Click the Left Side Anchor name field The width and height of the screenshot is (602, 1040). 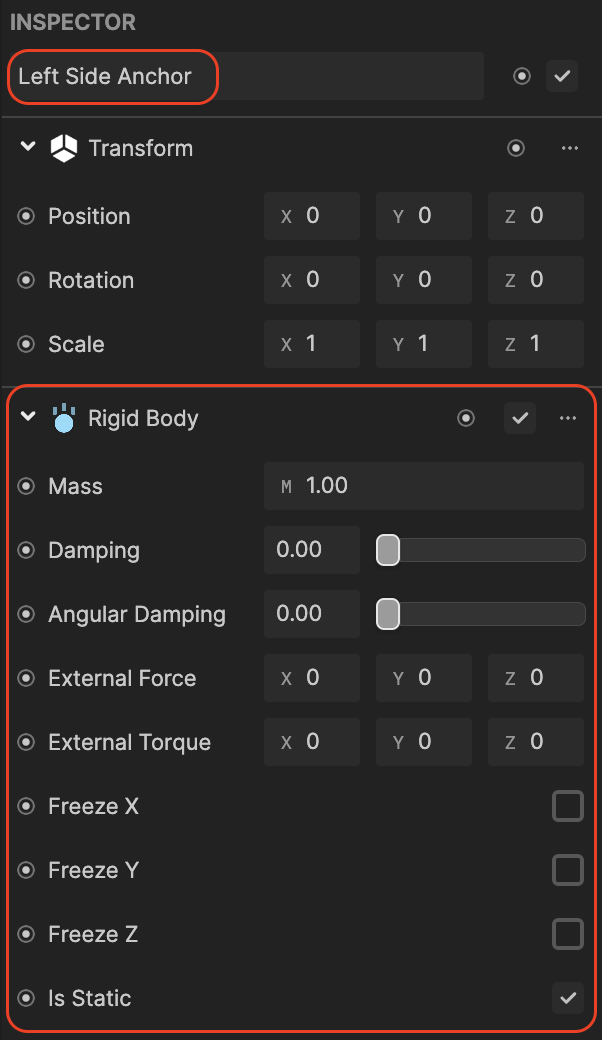tap(245, 76)
